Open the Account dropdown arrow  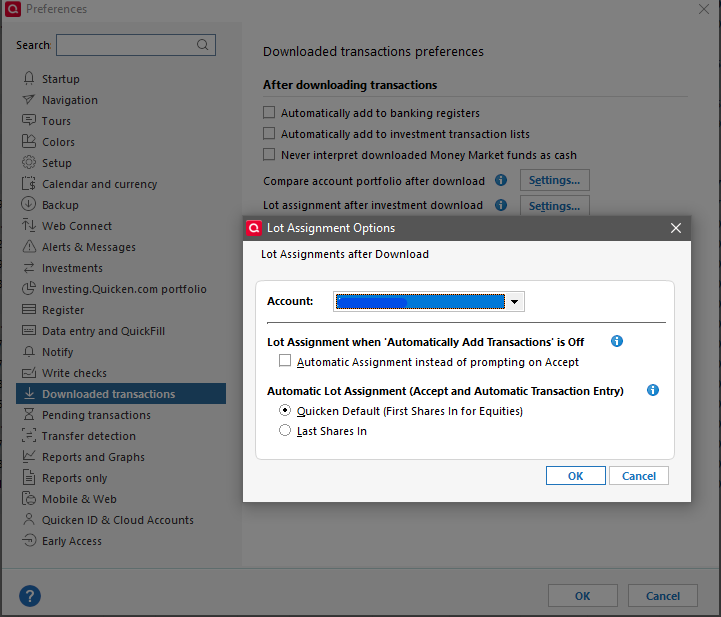515,302
